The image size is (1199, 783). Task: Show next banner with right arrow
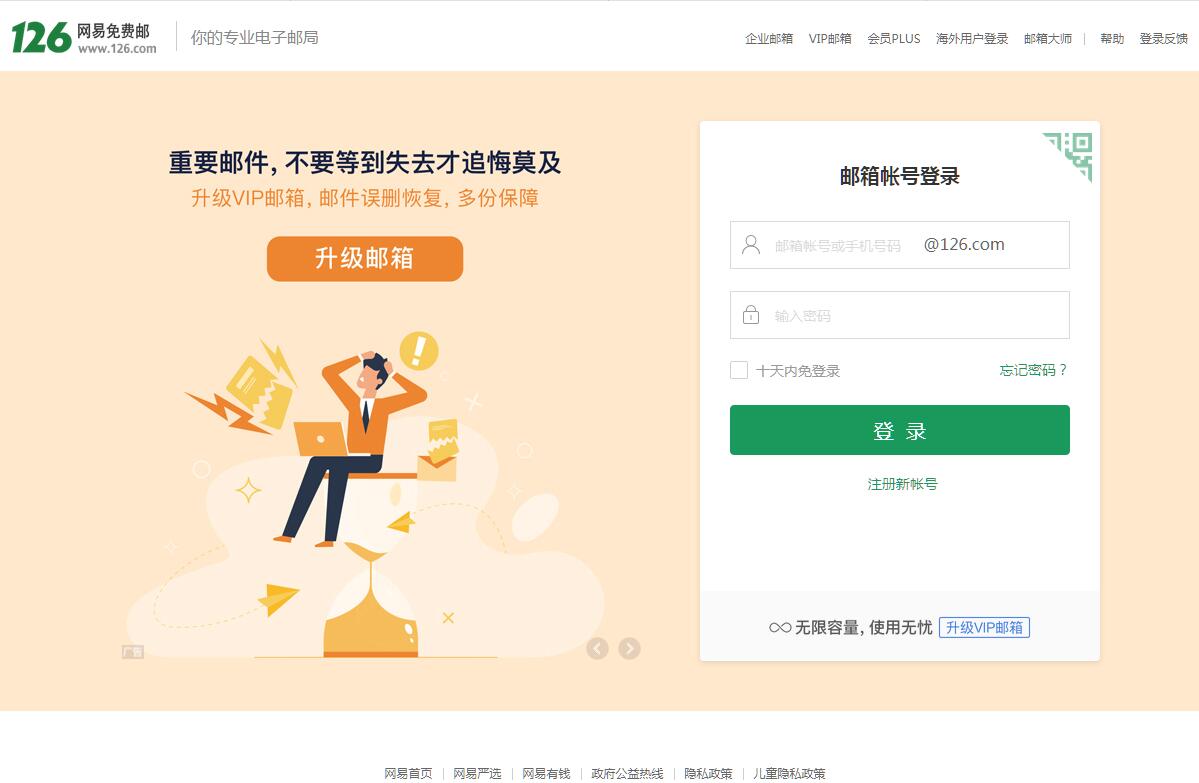(x=629, y=648)
